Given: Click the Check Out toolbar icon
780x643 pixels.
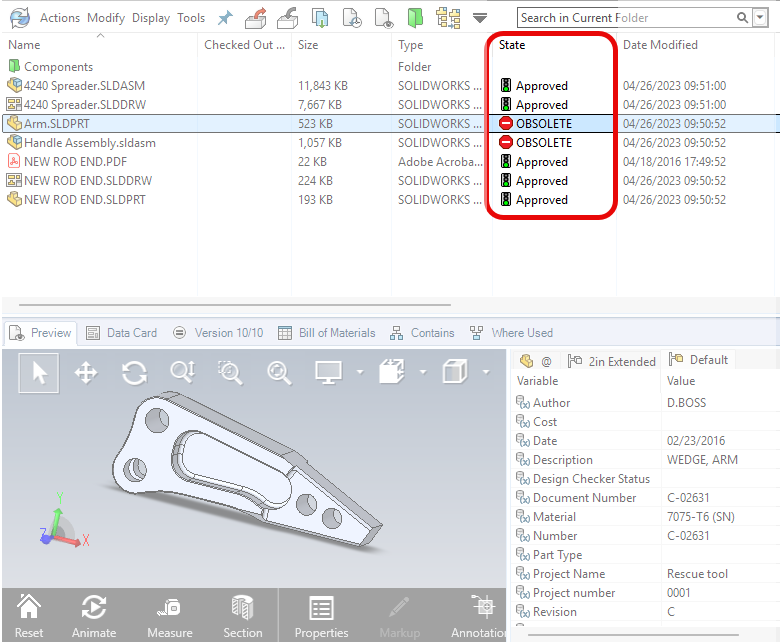Looking at the screenshot, I should pos(256,18).
